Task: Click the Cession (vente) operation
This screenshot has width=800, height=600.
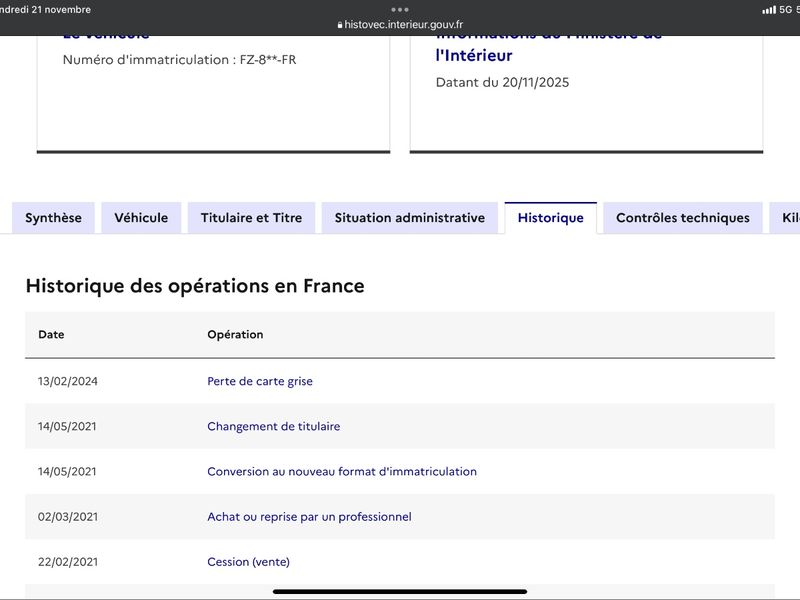Action: 248,562
